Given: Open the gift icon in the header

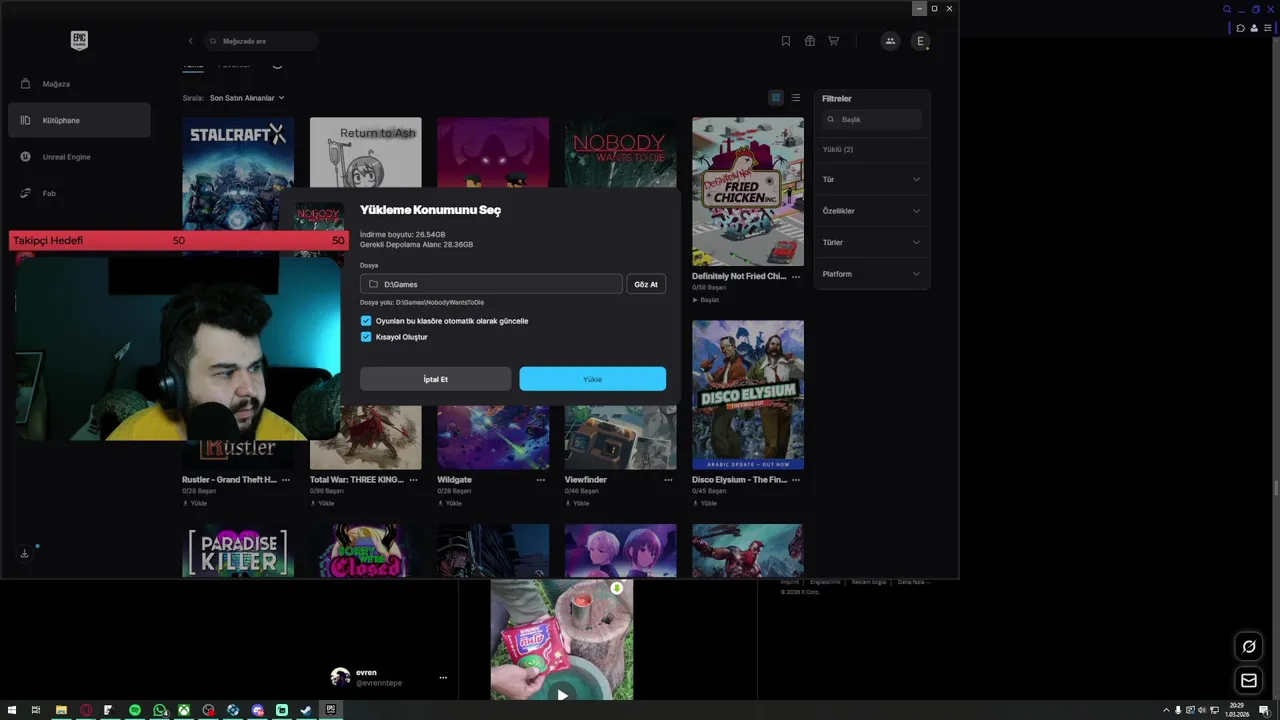Looking at the screenshot, I should [x=810, y=41].
